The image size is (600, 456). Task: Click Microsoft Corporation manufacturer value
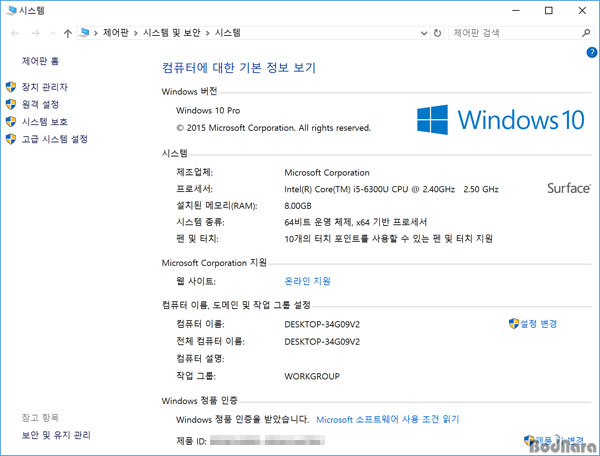tap(327, 173)
